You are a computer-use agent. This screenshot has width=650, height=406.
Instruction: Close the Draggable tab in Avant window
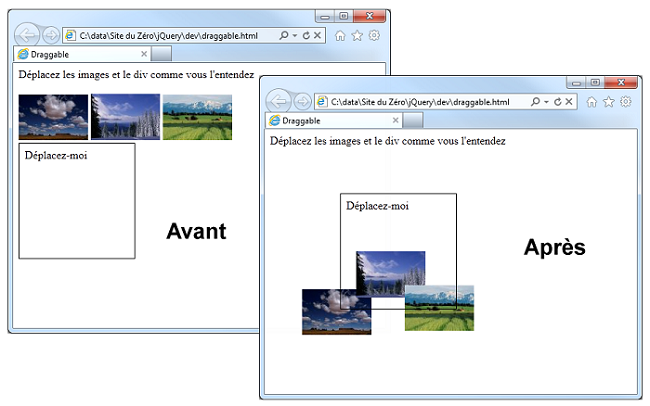(x=144, y=54)
